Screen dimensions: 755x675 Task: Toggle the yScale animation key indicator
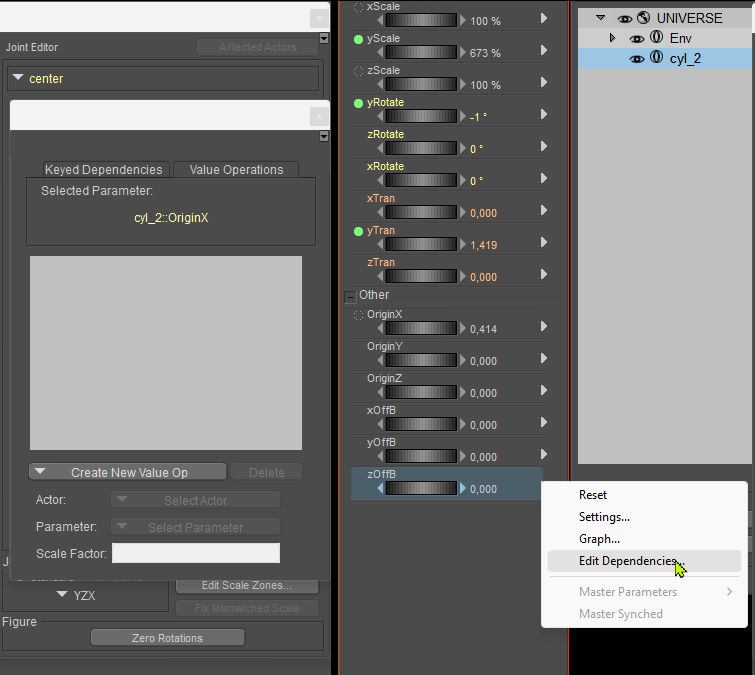(x=358, y=39)
